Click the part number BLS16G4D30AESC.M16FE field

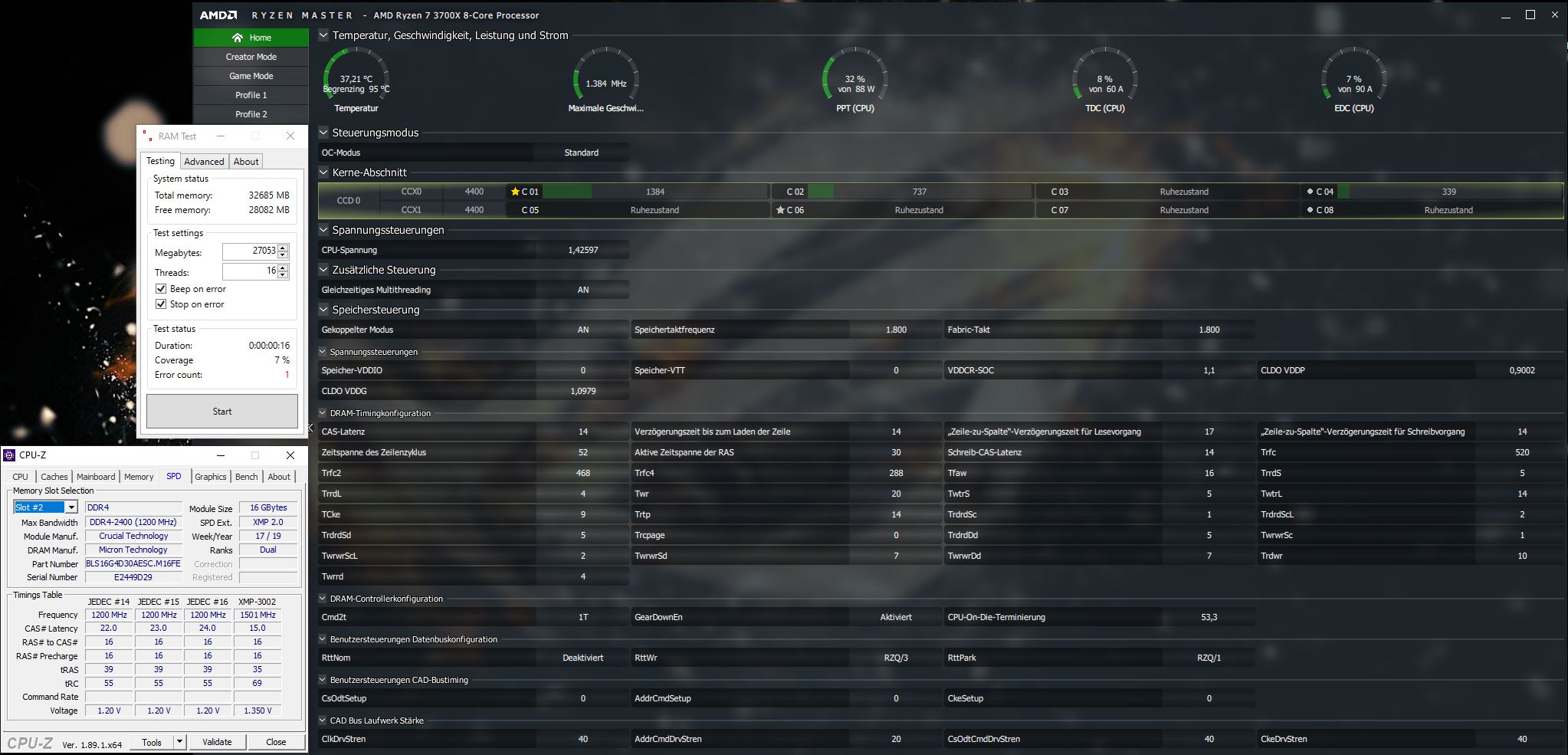coord(133,563)
